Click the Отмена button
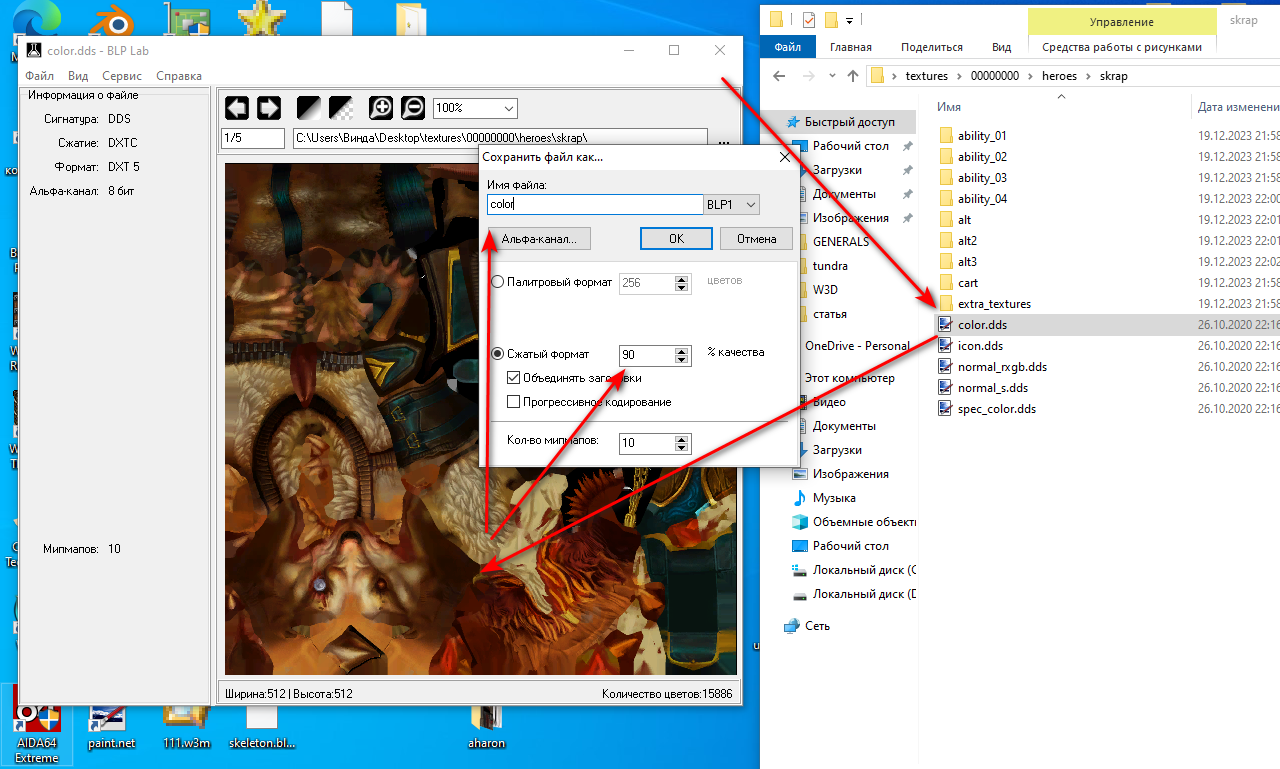This screenshot has width=1280, height=769. click(757, 239)
